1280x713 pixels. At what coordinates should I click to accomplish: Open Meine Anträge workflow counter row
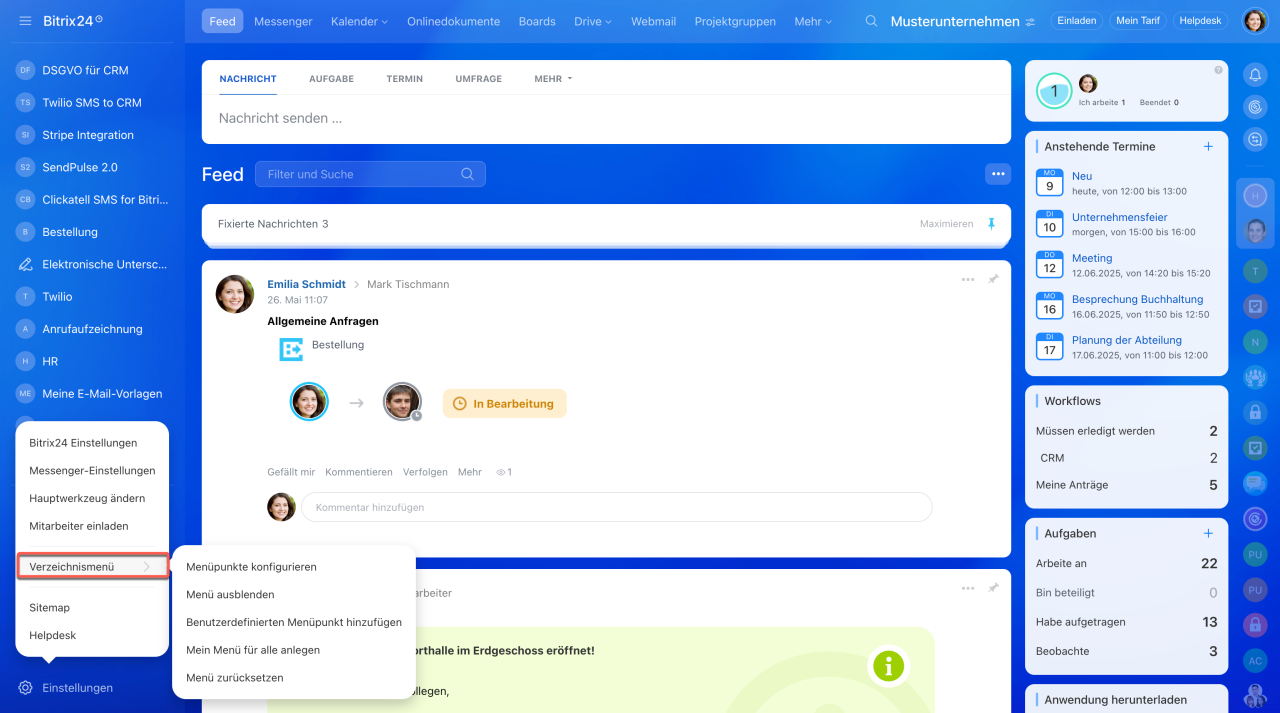pos(1127,485)
